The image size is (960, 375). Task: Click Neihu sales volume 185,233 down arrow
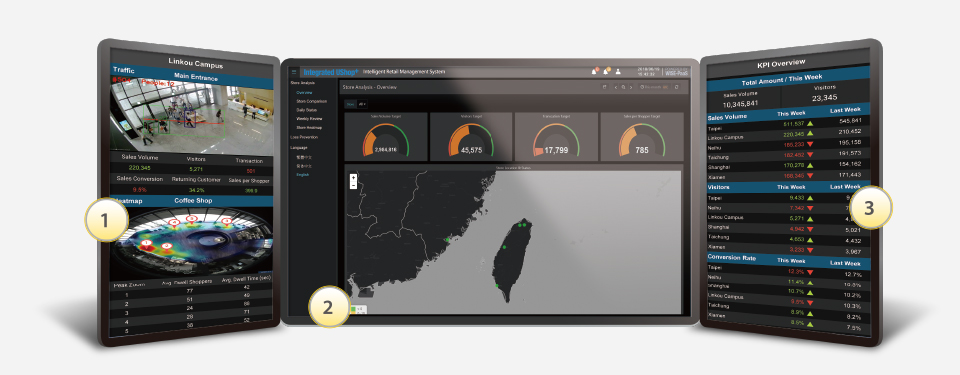[810, 145]
